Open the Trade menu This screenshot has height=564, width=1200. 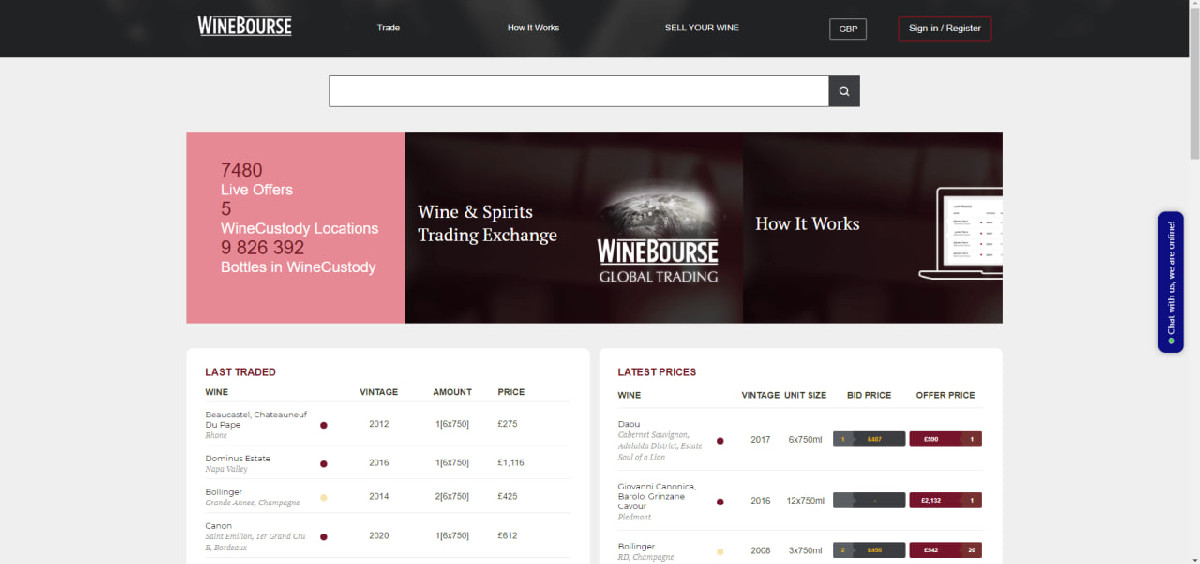click(x=388, y=28)
